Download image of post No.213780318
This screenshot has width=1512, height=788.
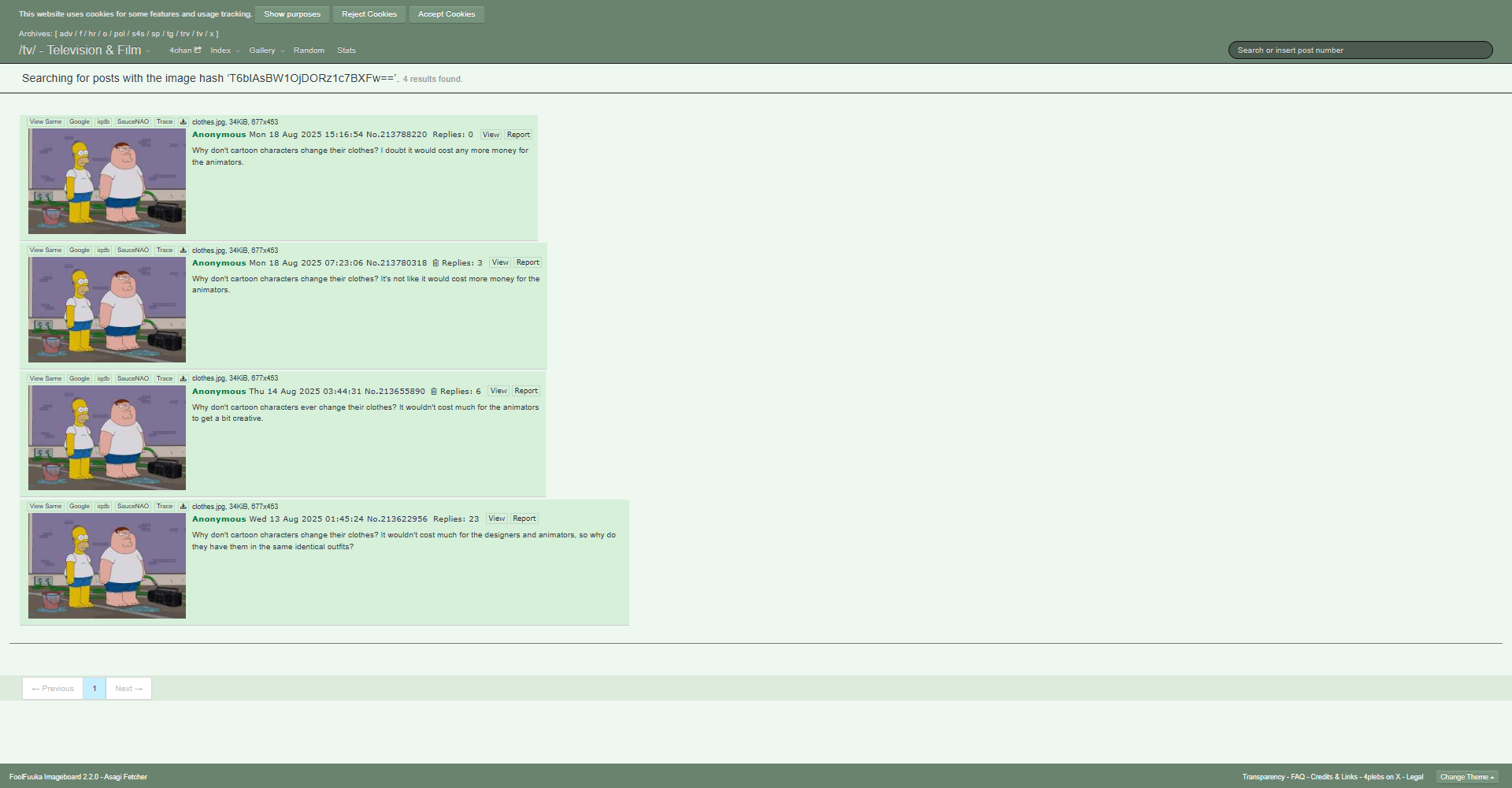(x=183, y=251)
